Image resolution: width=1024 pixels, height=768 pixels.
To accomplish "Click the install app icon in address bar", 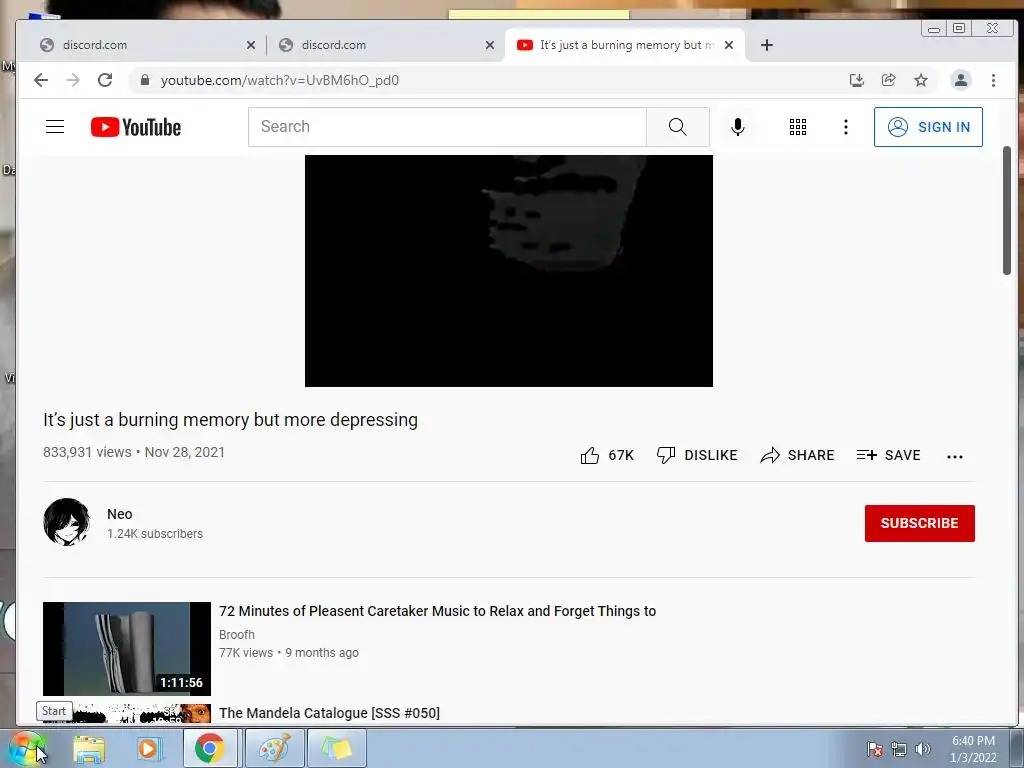I will [x=856, y=80].
